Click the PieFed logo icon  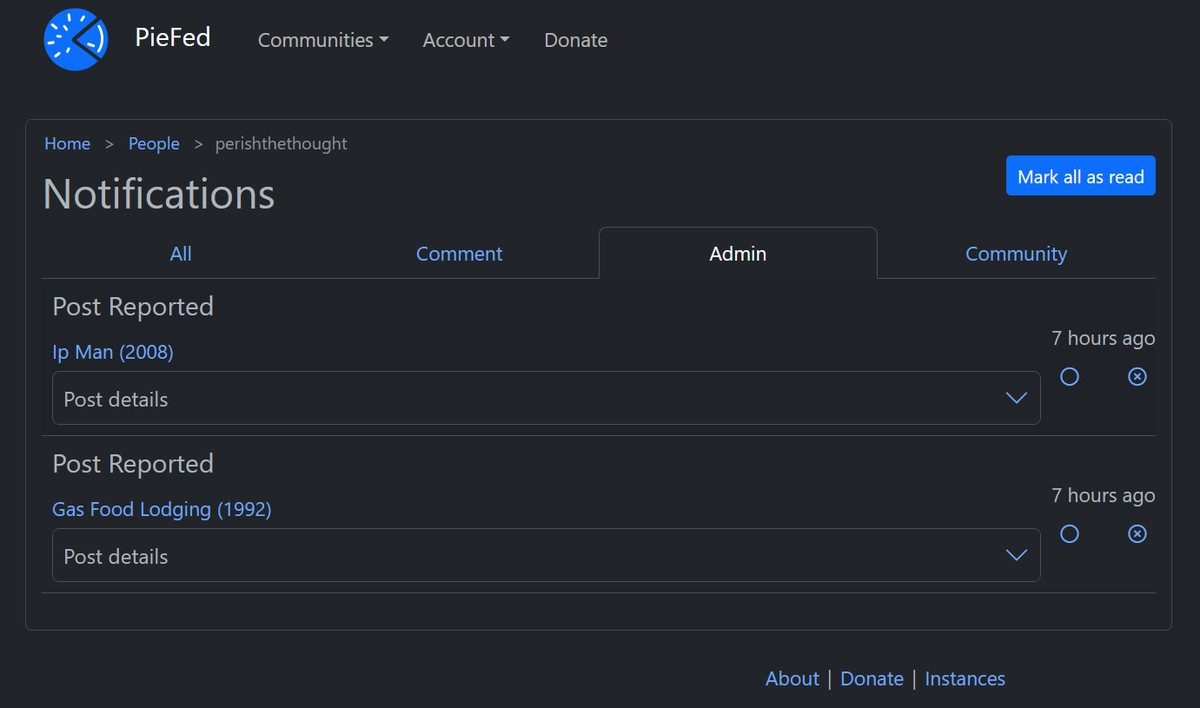tap(75, 40)
